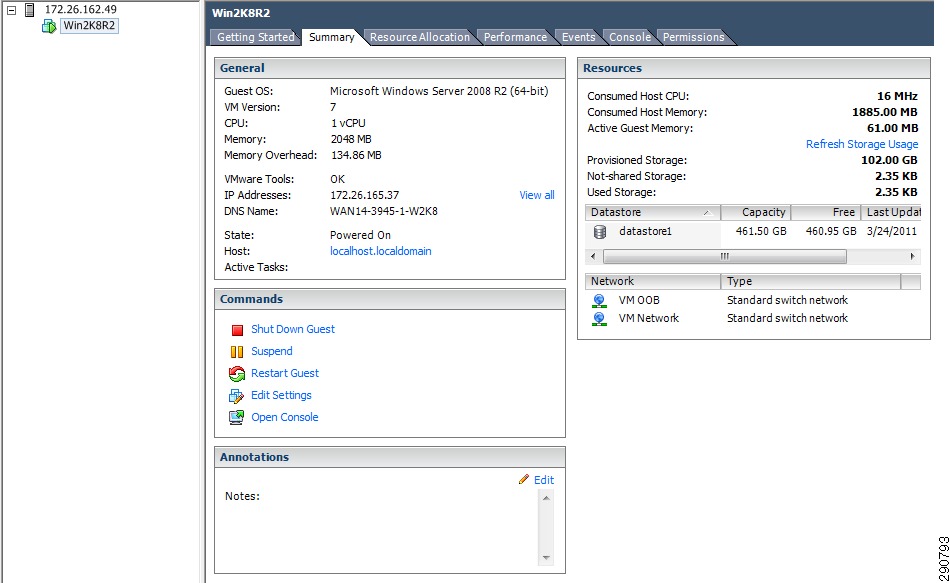
Task: Click the datastore horizontal scrollbar thumb
Action: [725, 256]
